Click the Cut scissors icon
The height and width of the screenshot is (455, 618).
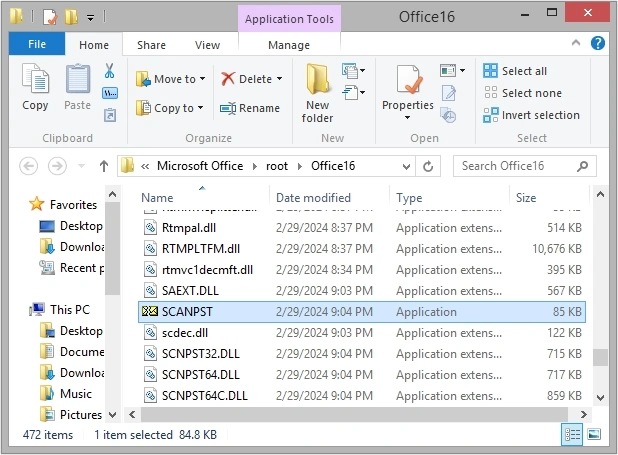[x=110, y=71]
